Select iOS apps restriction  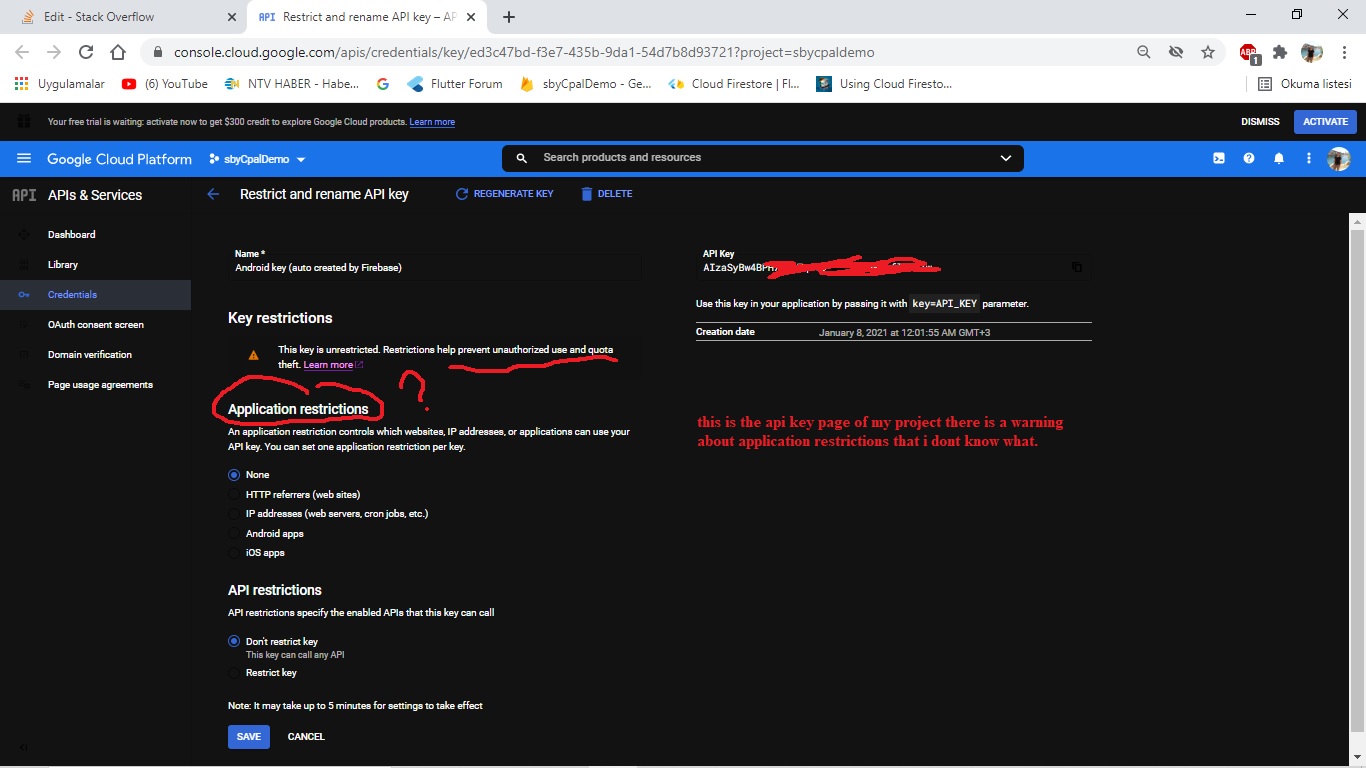(x=234, y=553)
